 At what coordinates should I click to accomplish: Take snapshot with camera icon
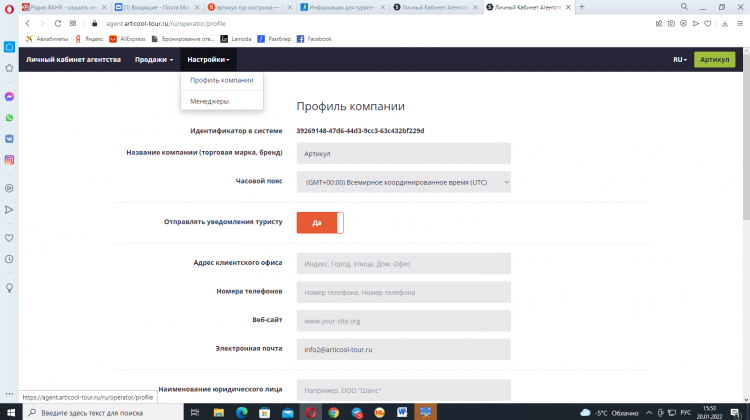coord(671,23)
